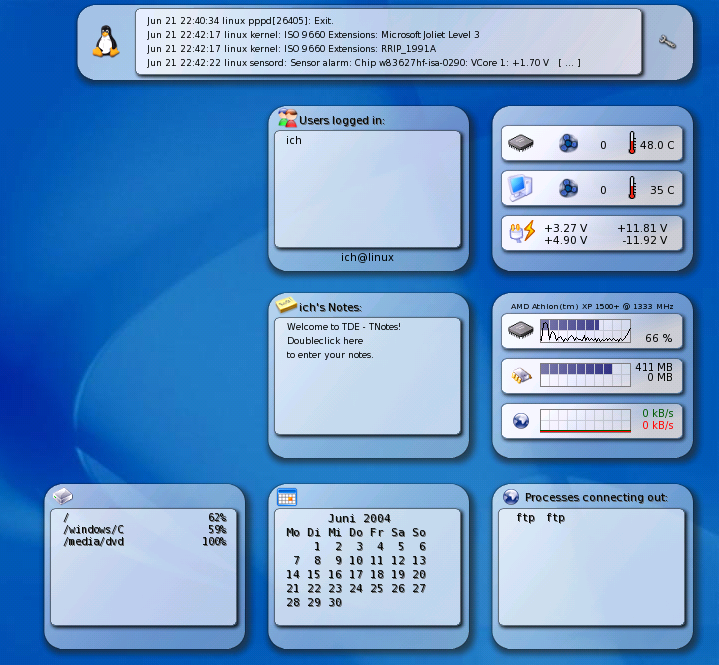Click the hard drive icon above disk usage
The image size is (719, 665).
63,496
